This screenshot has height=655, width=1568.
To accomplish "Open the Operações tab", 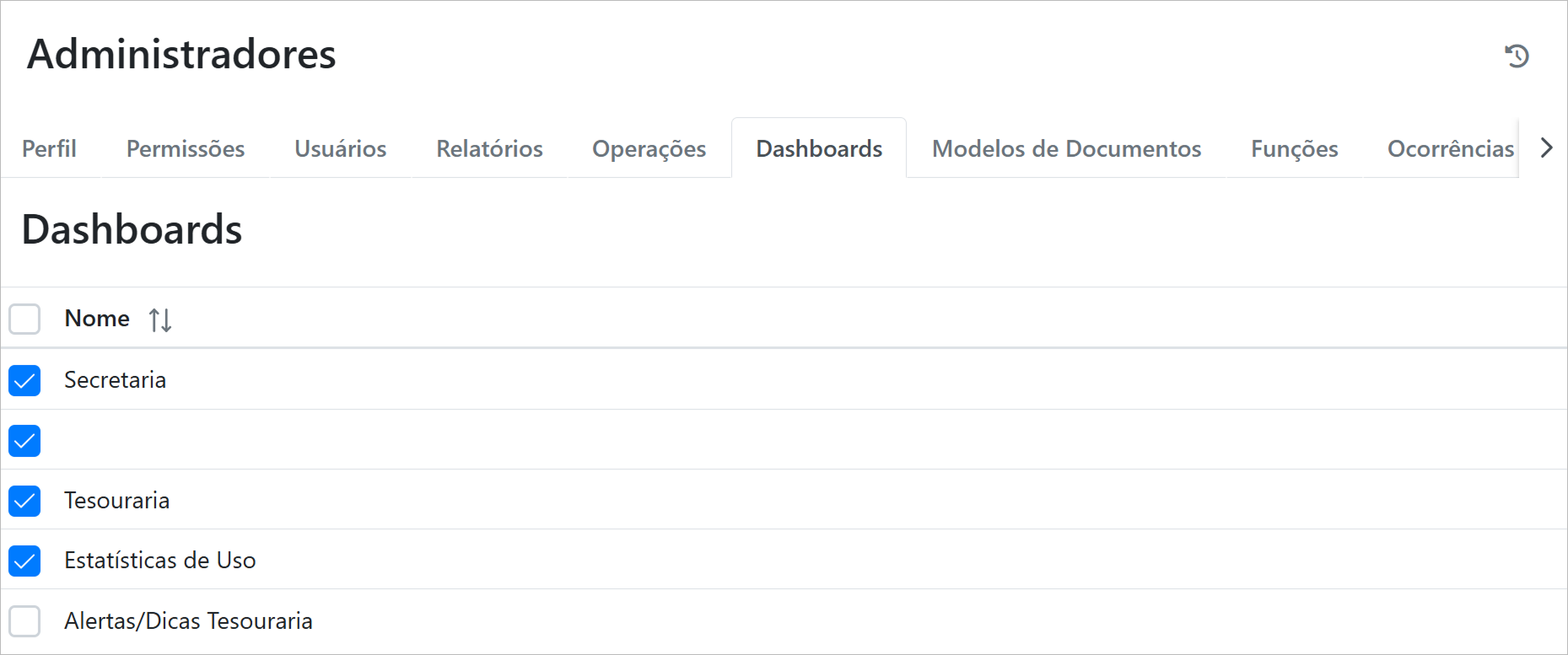I will tap(649, 148).
